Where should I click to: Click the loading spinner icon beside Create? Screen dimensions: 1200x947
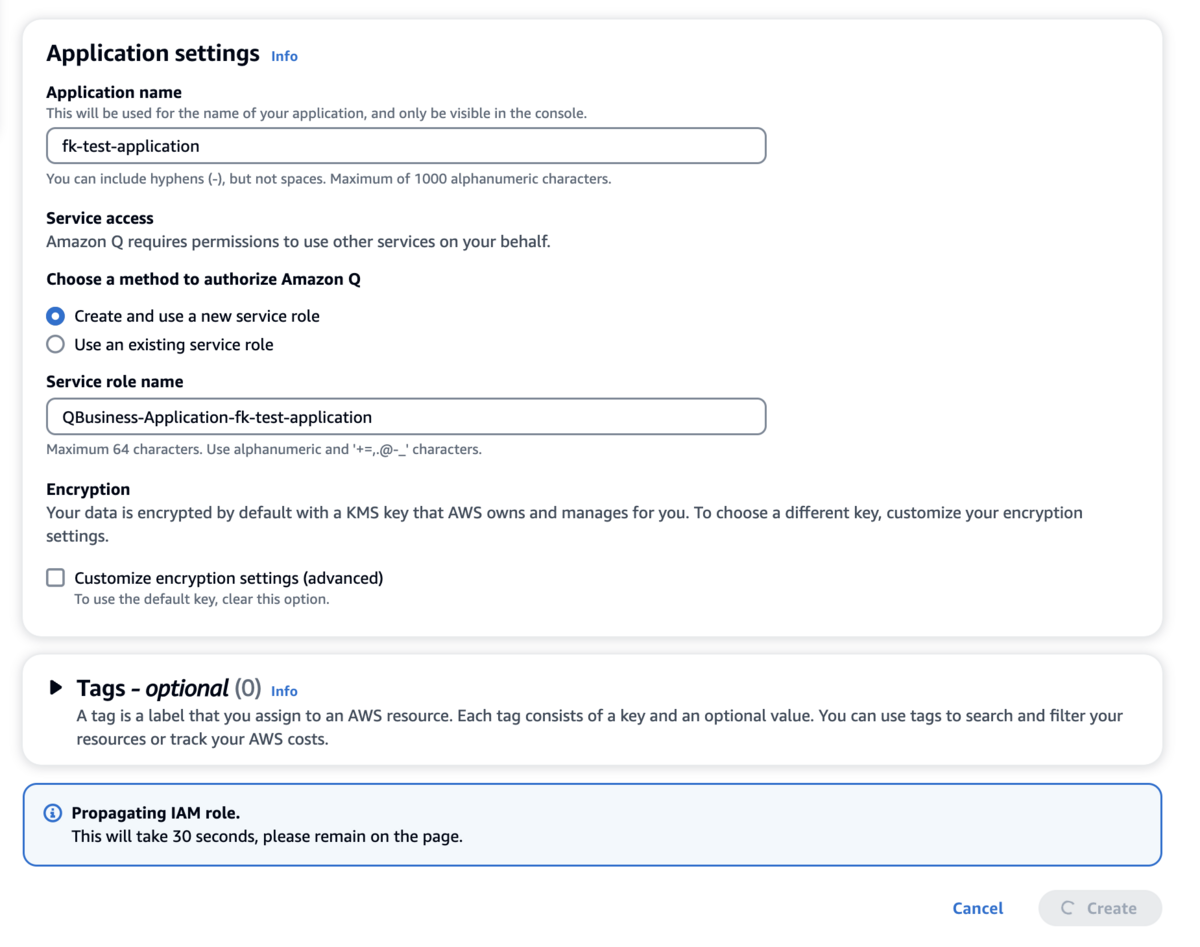(1067, 908)
